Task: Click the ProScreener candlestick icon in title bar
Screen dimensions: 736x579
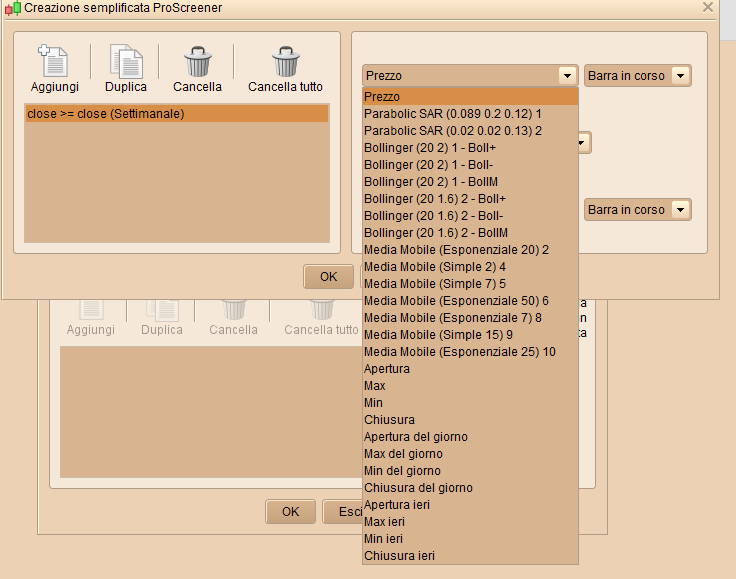Action: 13,8
